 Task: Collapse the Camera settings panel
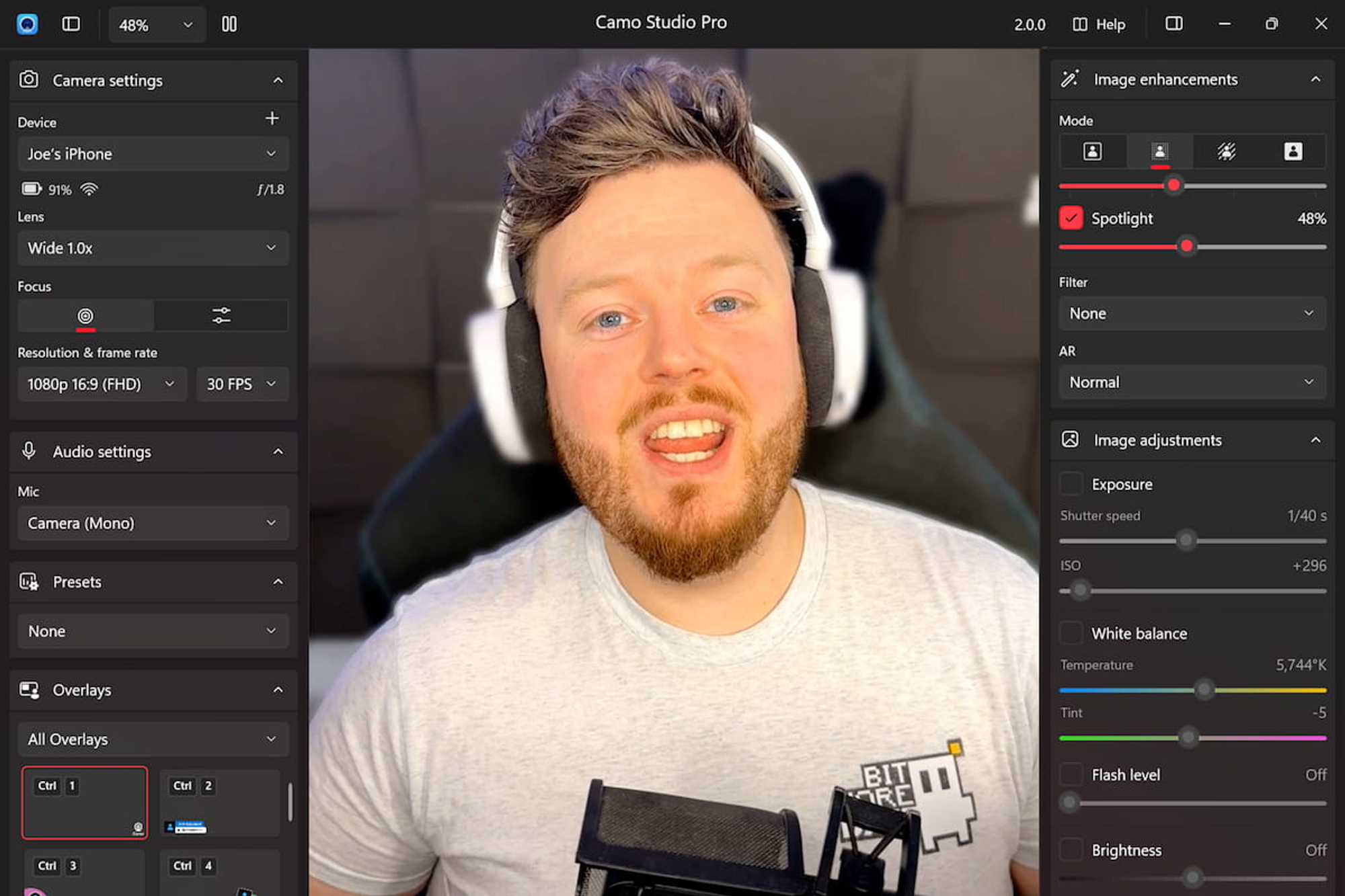pyautogui.click(x=278, y=80)
